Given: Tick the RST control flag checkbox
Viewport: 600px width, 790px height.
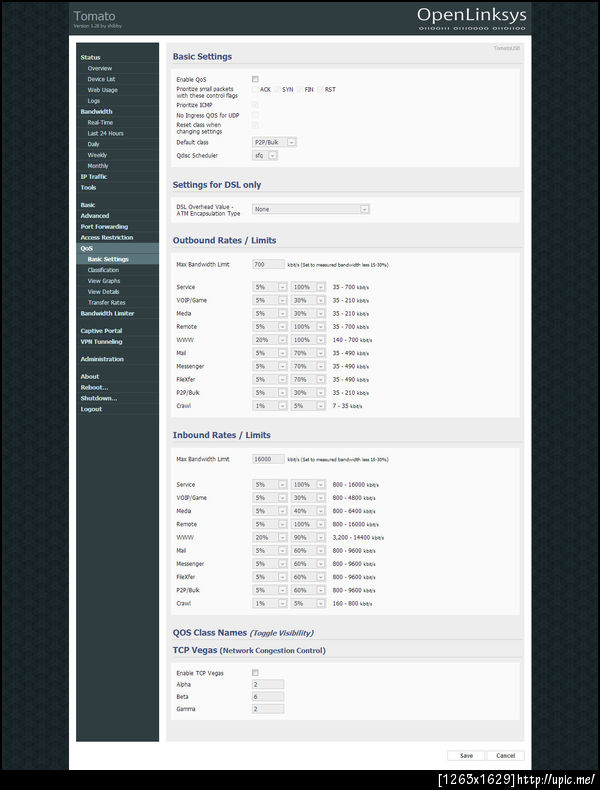Looking at the screenshot, I should pos(319,89).
